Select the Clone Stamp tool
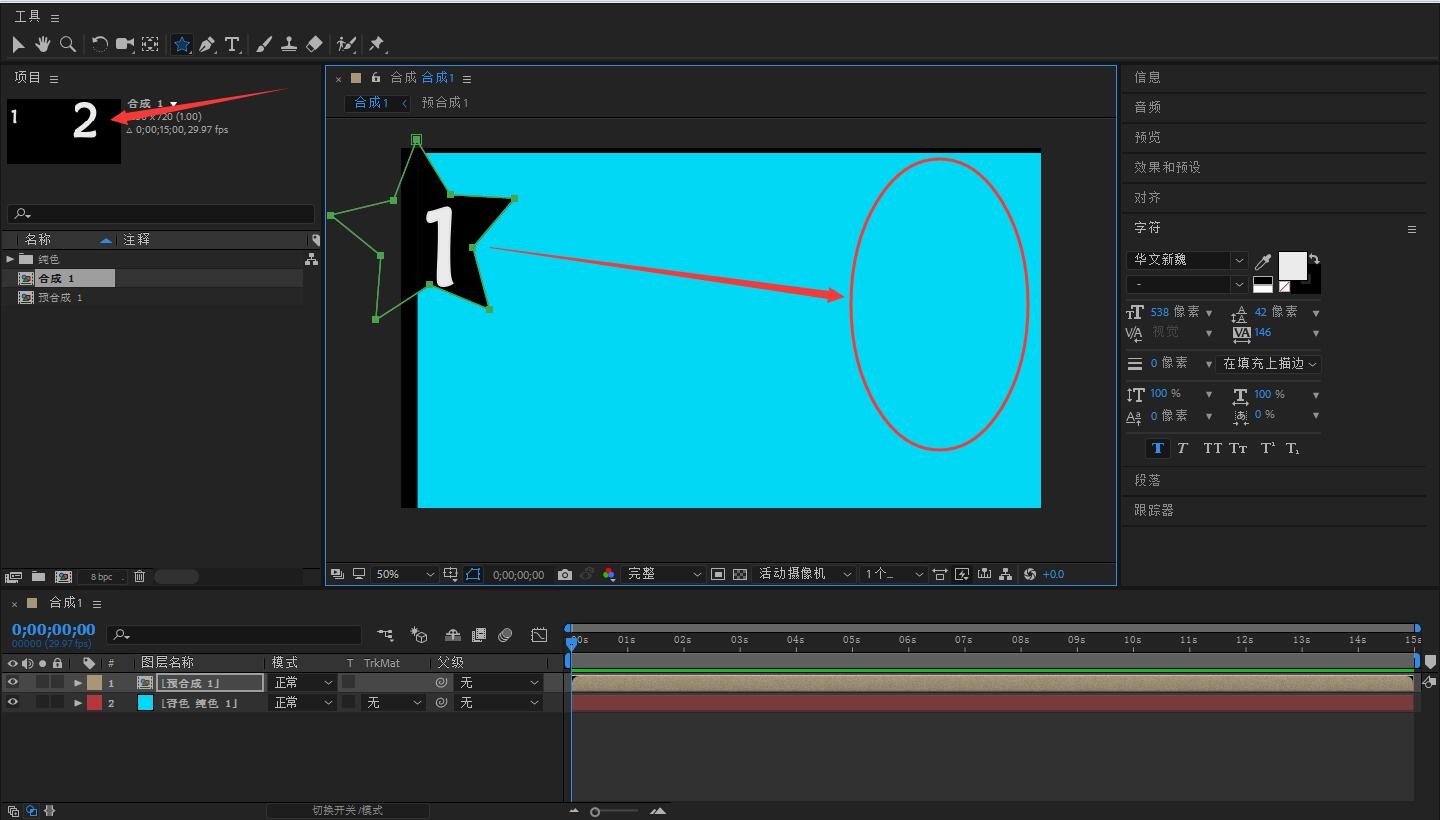The image size is (1440, 820). (289, 44)
